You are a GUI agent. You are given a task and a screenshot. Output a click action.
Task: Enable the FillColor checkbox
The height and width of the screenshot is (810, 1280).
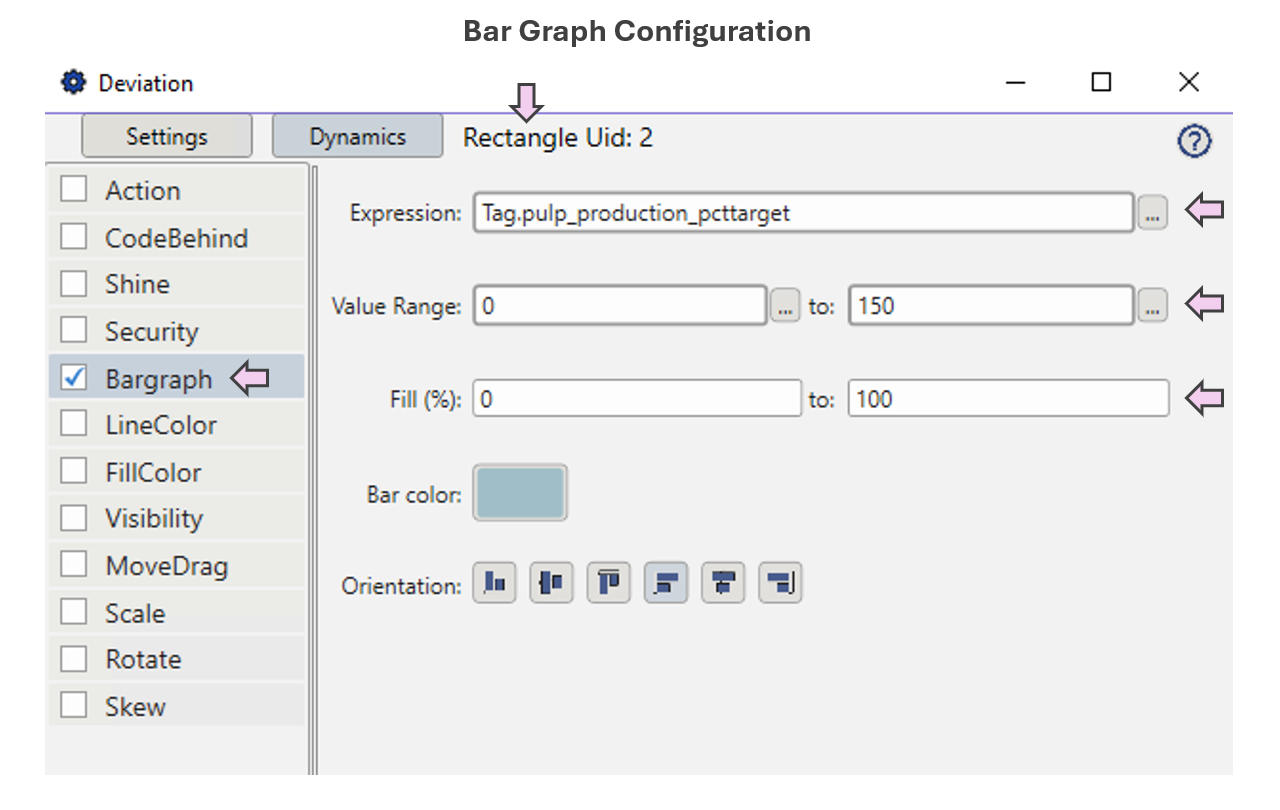point(74,471)
